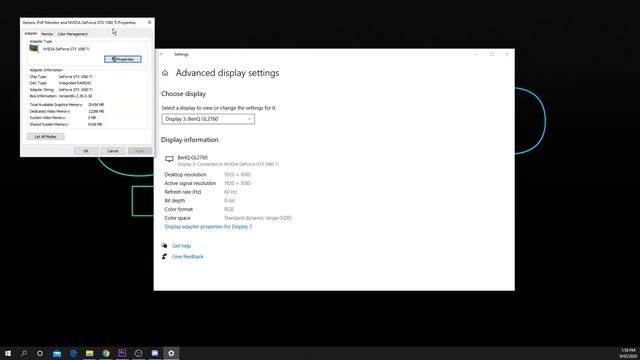
Task: Click Shared System Memory label
Action: click(49, 124)
